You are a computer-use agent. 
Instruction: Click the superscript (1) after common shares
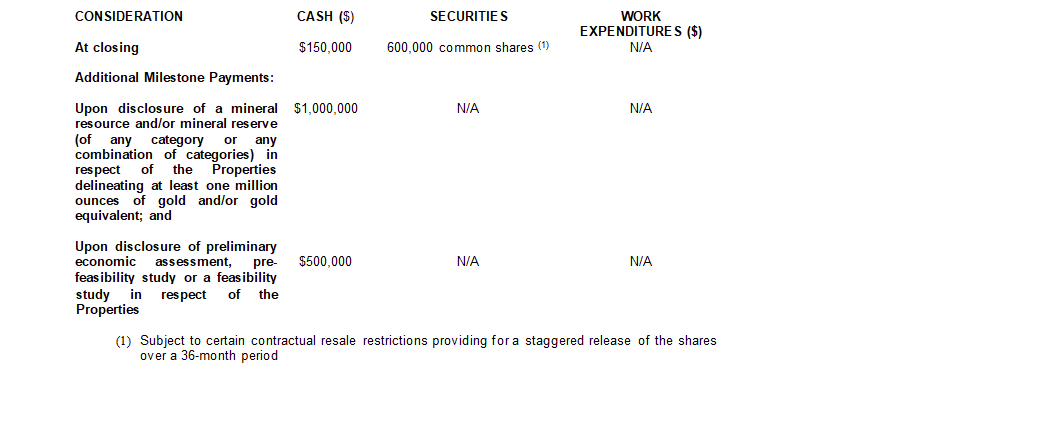tap(544, 46)
